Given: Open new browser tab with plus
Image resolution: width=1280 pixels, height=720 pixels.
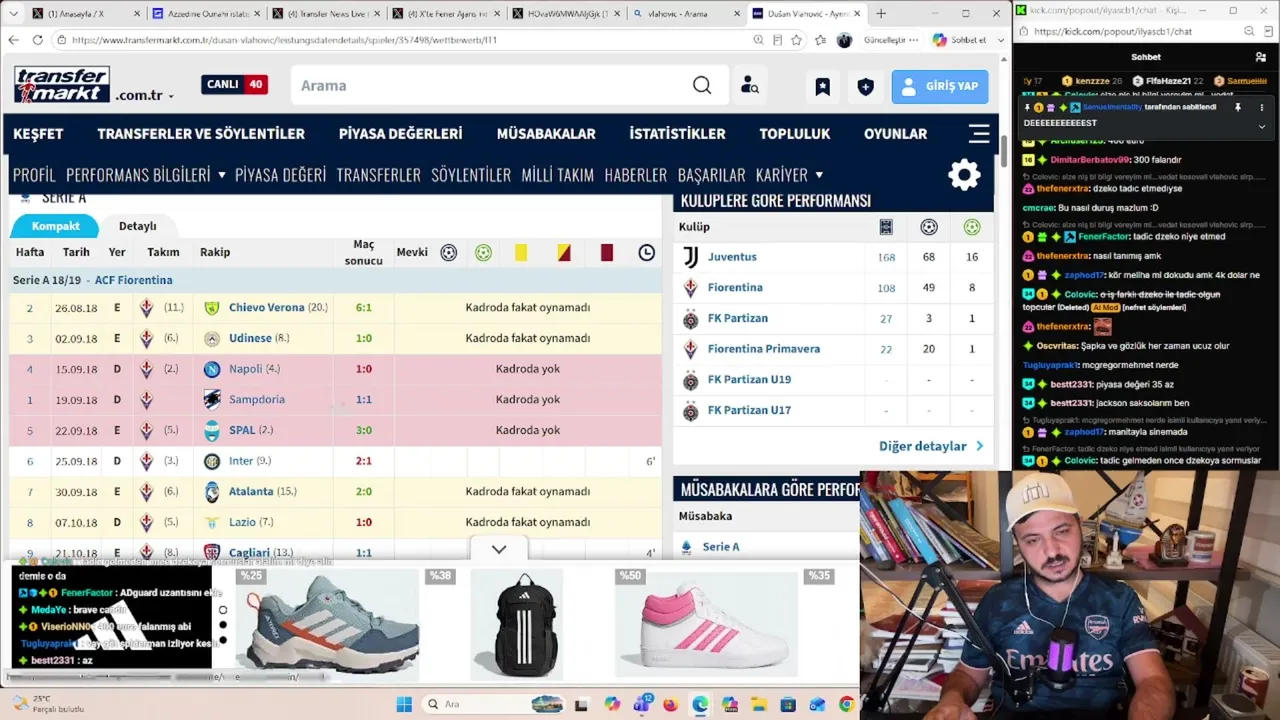Looking at the screenshot, I should (x=881, y=13).
